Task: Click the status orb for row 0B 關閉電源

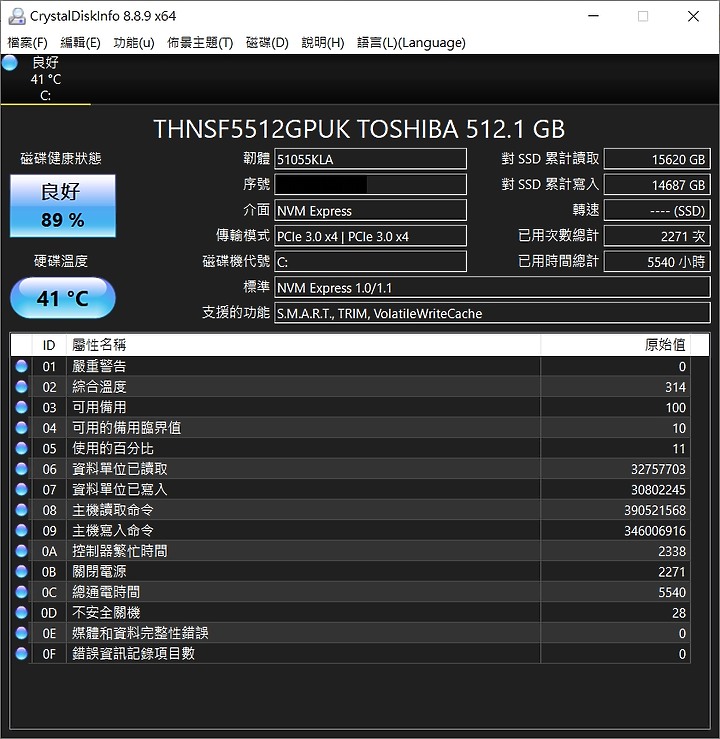Action: coord(21,571)
